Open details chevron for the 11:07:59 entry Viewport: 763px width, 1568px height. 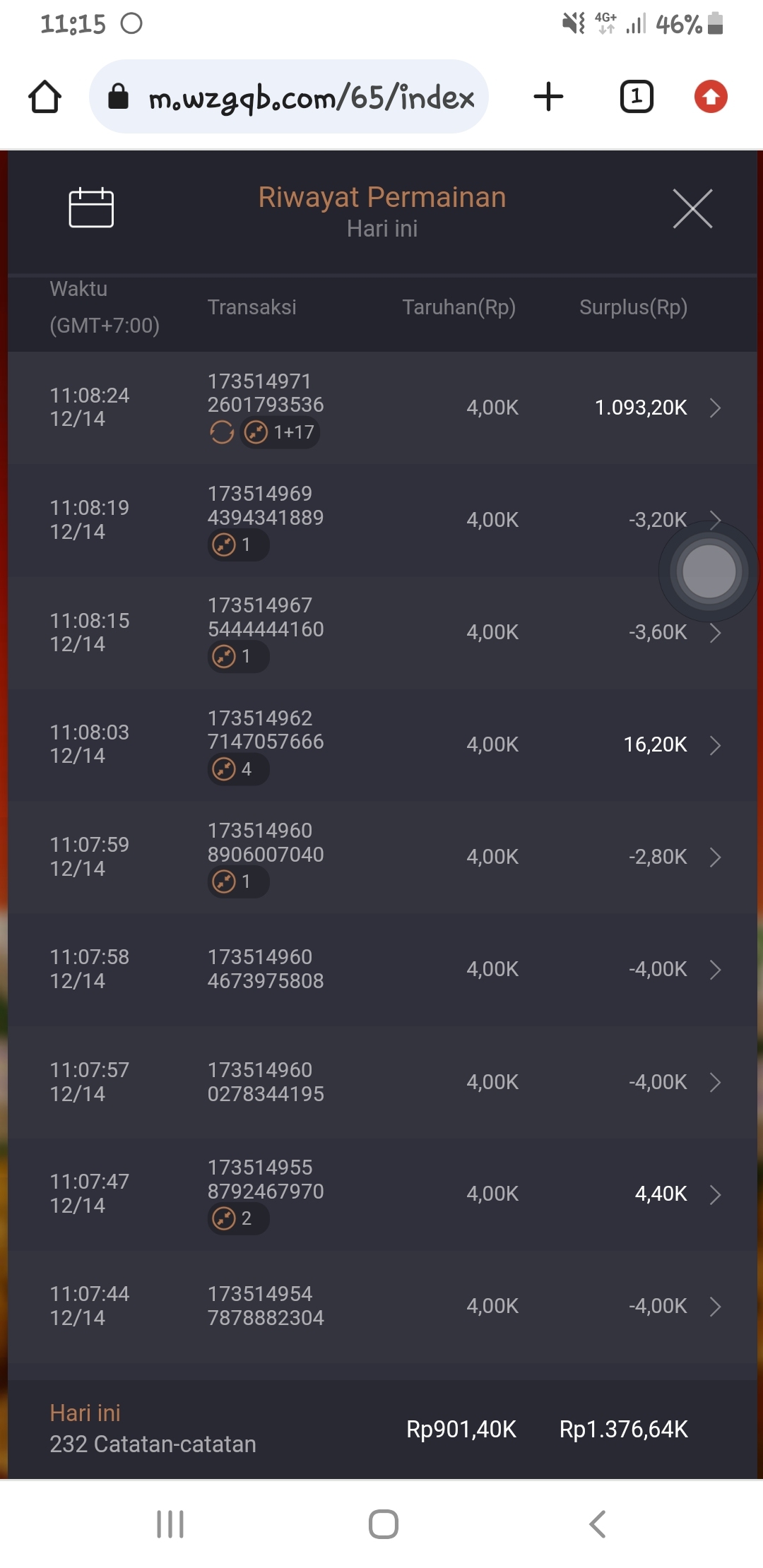pyautogui.click(x=715, y=857)
